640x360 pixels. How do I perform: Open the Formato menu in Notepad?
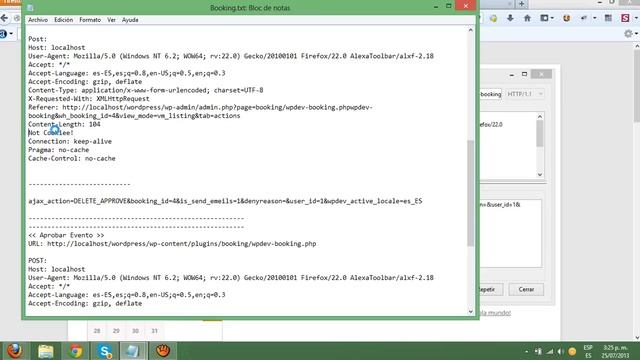pos(90,20)
